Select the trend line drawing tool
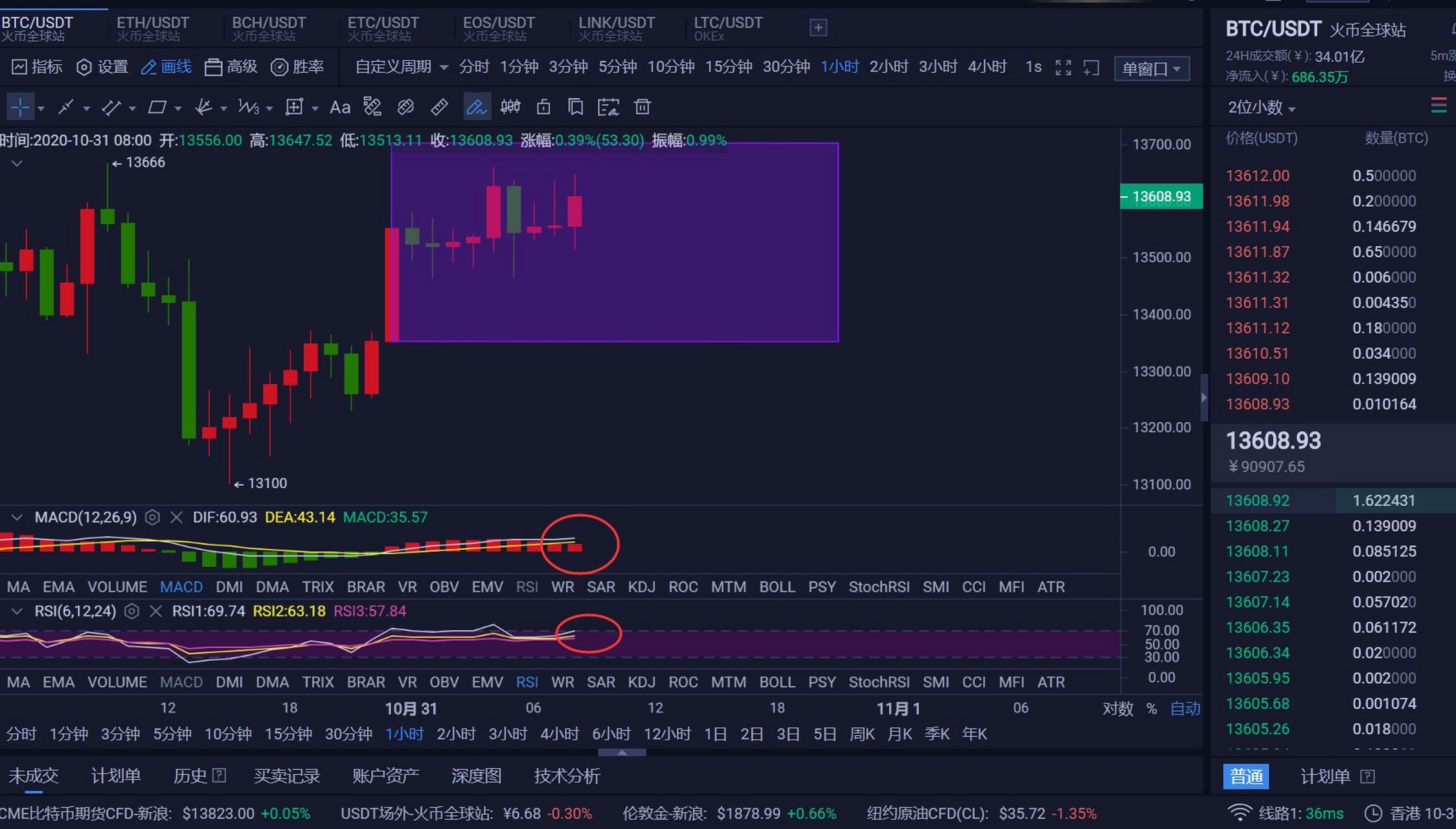This screenshot has height=829, width=1456. [x=65, y=107]
